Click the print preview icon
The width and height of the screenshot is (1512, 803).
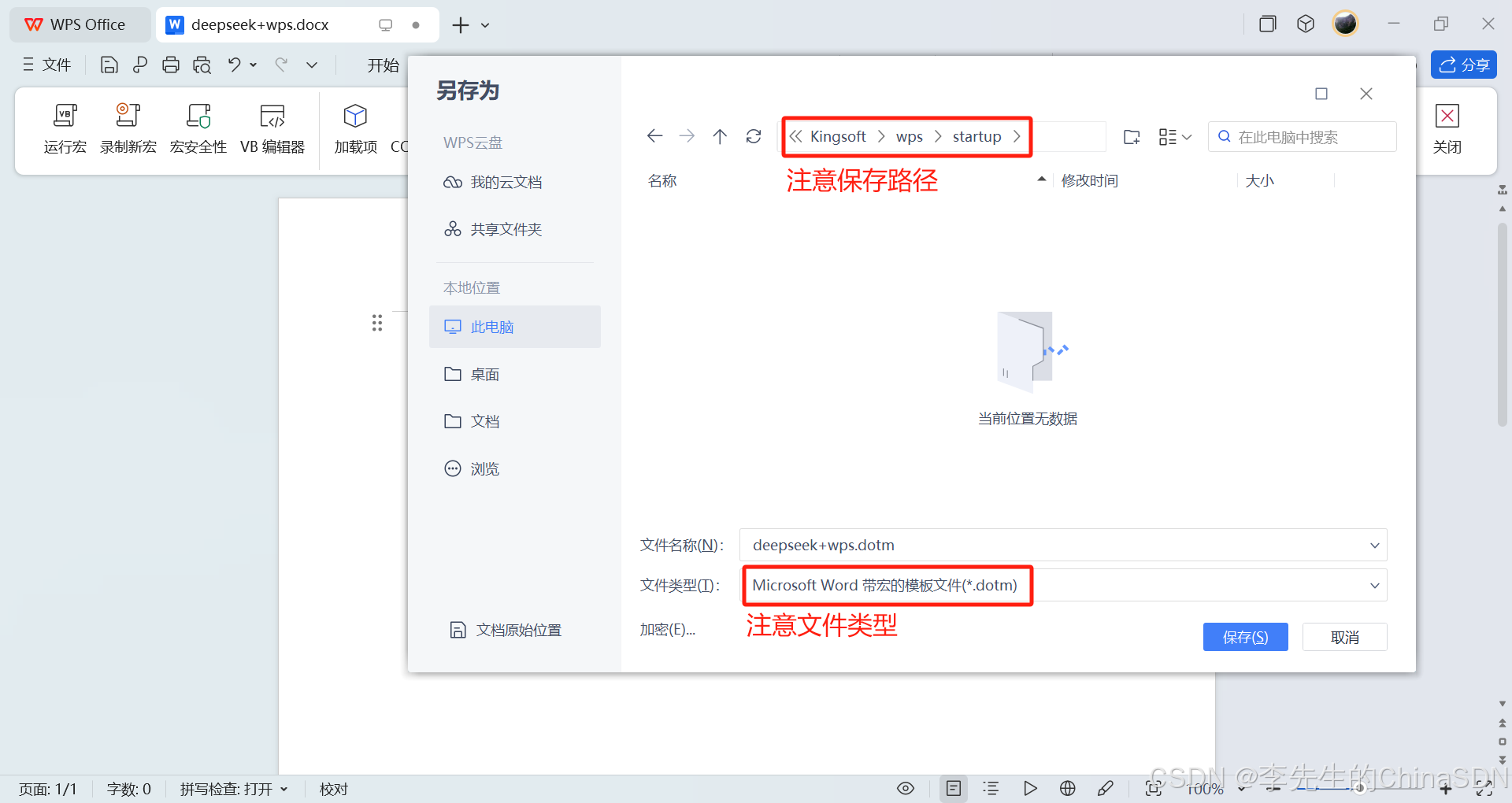pos(202,65)
